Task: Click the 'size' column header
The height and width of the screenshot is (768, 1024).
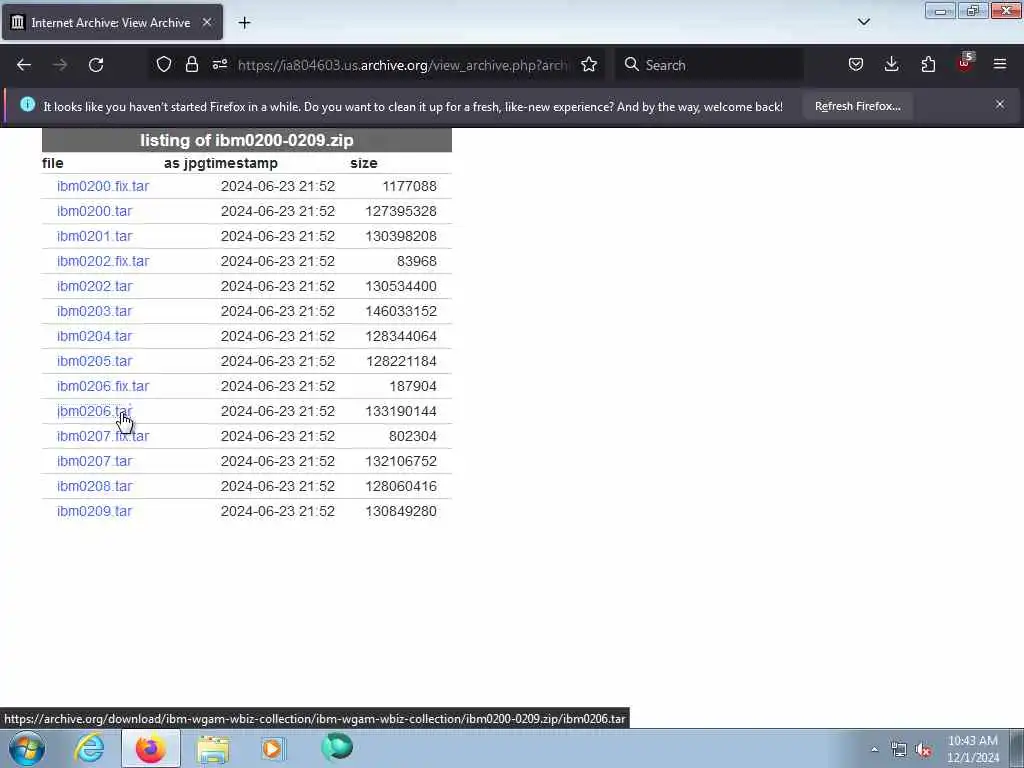Action: coord(364,163)
